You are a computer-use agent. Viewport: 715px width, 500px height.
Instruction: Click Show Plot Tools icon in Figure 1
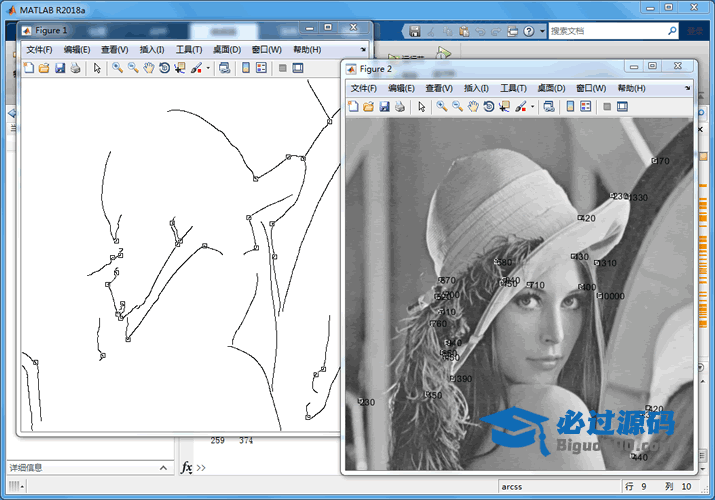point(298,68)
